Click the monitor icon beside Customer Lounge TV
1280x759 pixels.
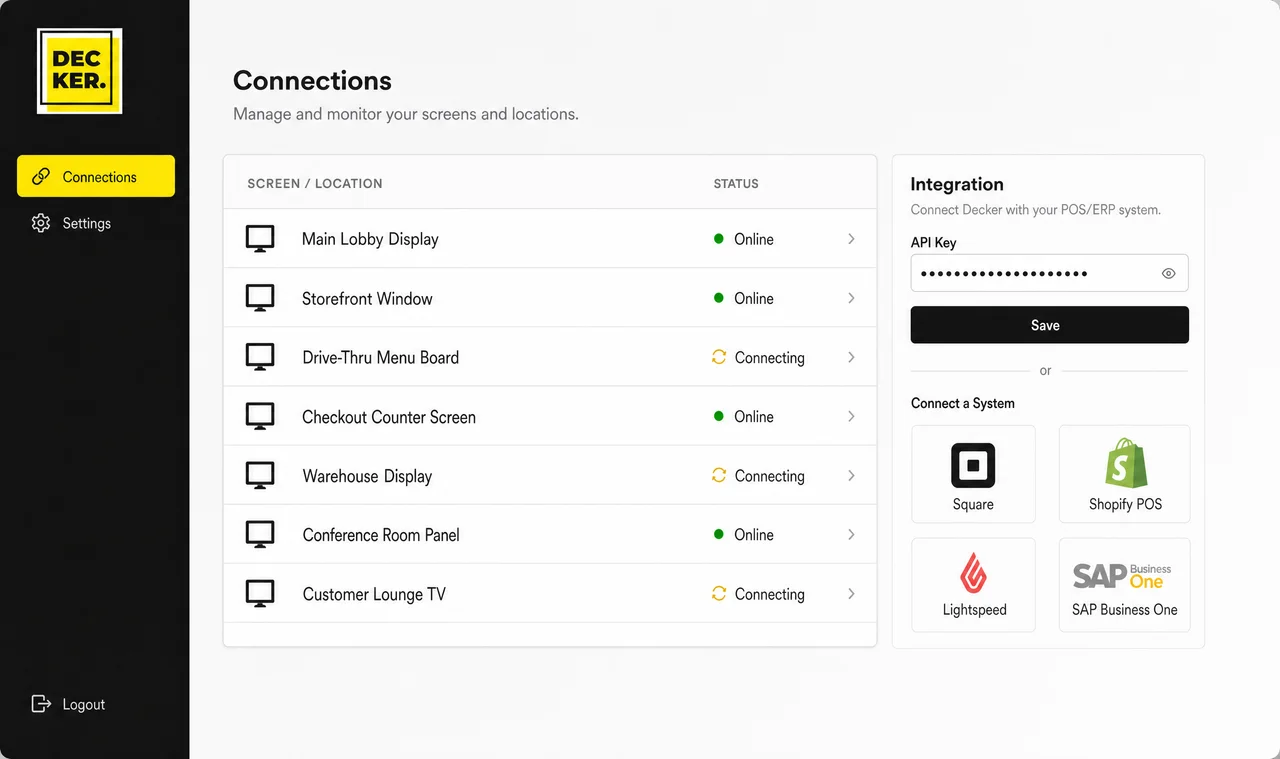pos(260,594)
